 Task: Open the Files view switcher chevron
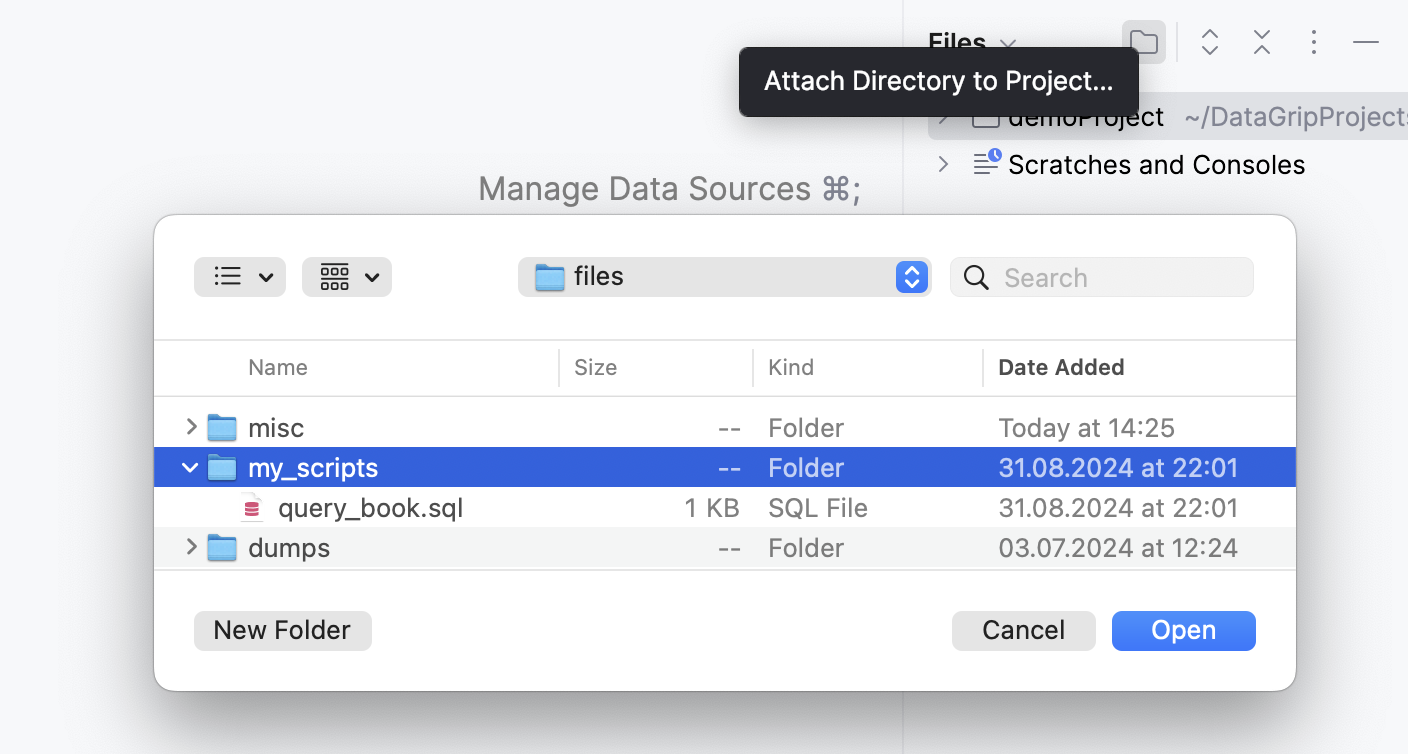[x=1008, y=45]
